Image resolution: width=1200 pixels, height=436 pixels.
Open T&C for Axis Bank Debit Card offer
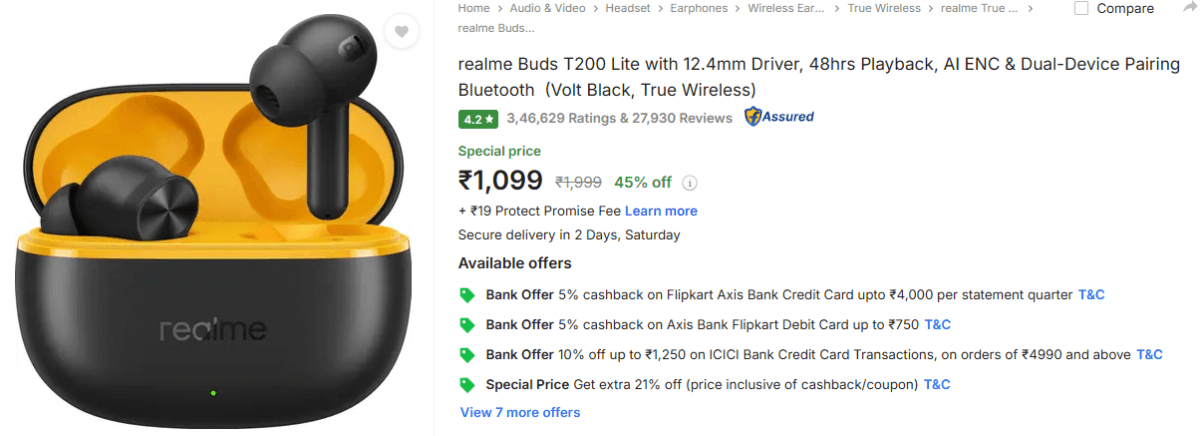pos(937,324)
